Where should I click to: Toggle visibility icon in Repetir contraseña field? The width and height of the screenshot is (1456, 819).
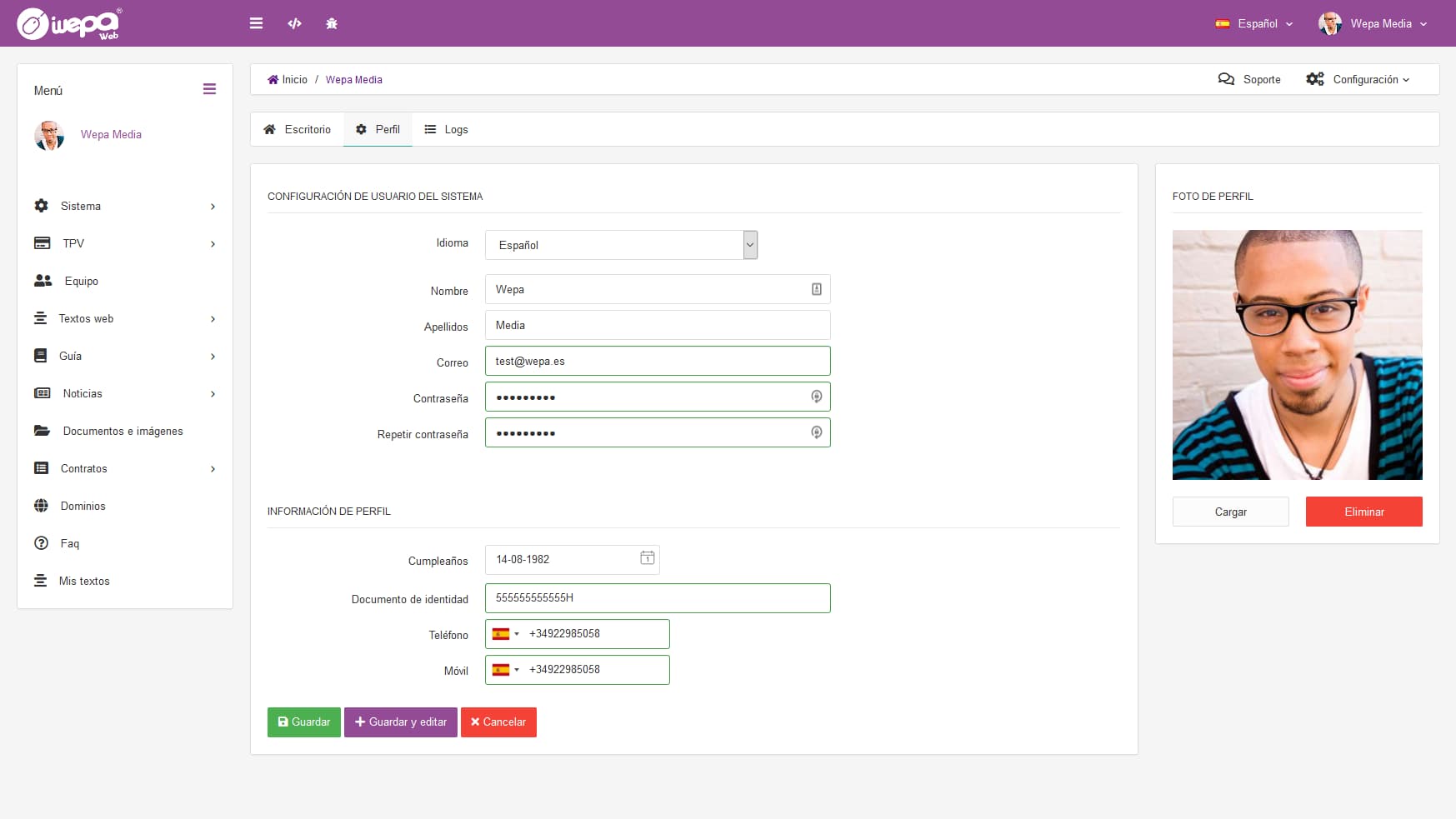point(816,432)
